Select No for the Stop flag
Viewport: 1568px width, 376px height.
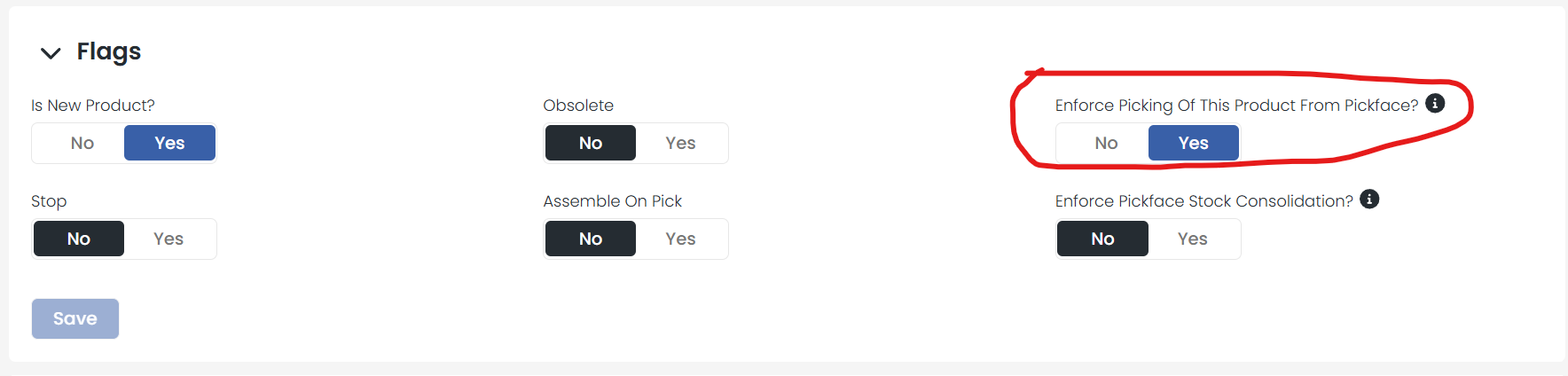click(79, 239)
